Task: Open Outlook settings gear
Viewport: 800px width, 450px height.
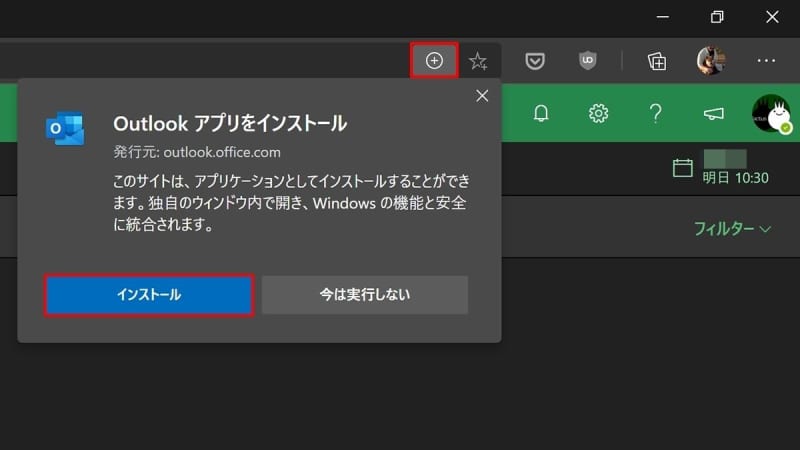Action: point(598,113)
